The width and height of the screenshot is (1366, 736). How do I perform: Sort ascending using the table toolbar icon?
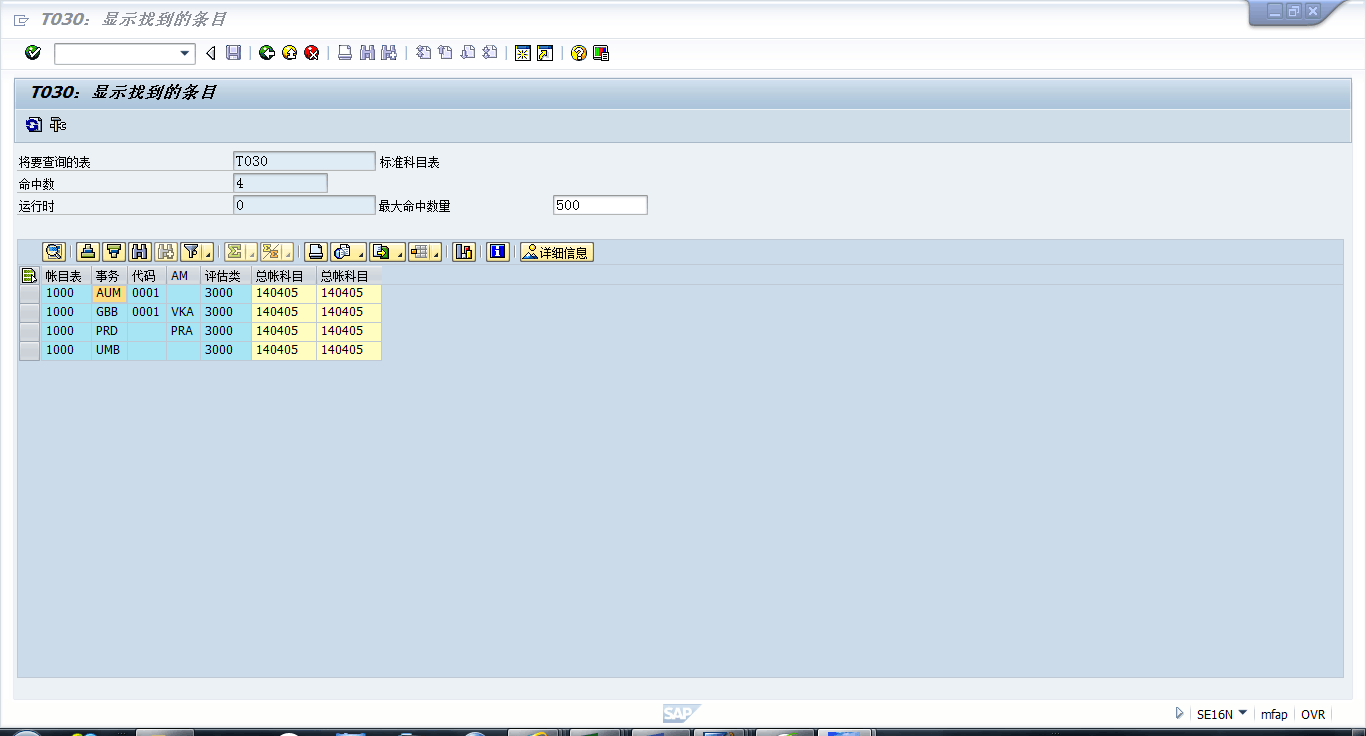[88, 252]
